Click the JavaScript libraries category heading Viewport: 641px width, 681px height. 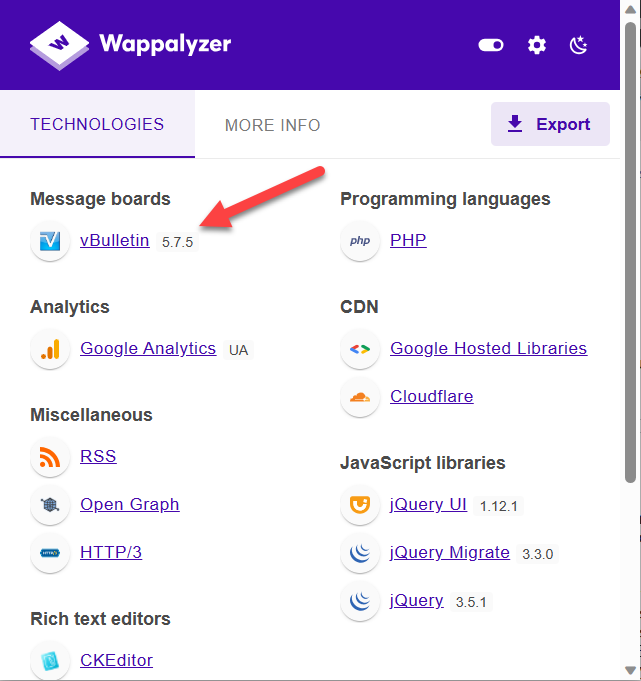coord(423,463)
